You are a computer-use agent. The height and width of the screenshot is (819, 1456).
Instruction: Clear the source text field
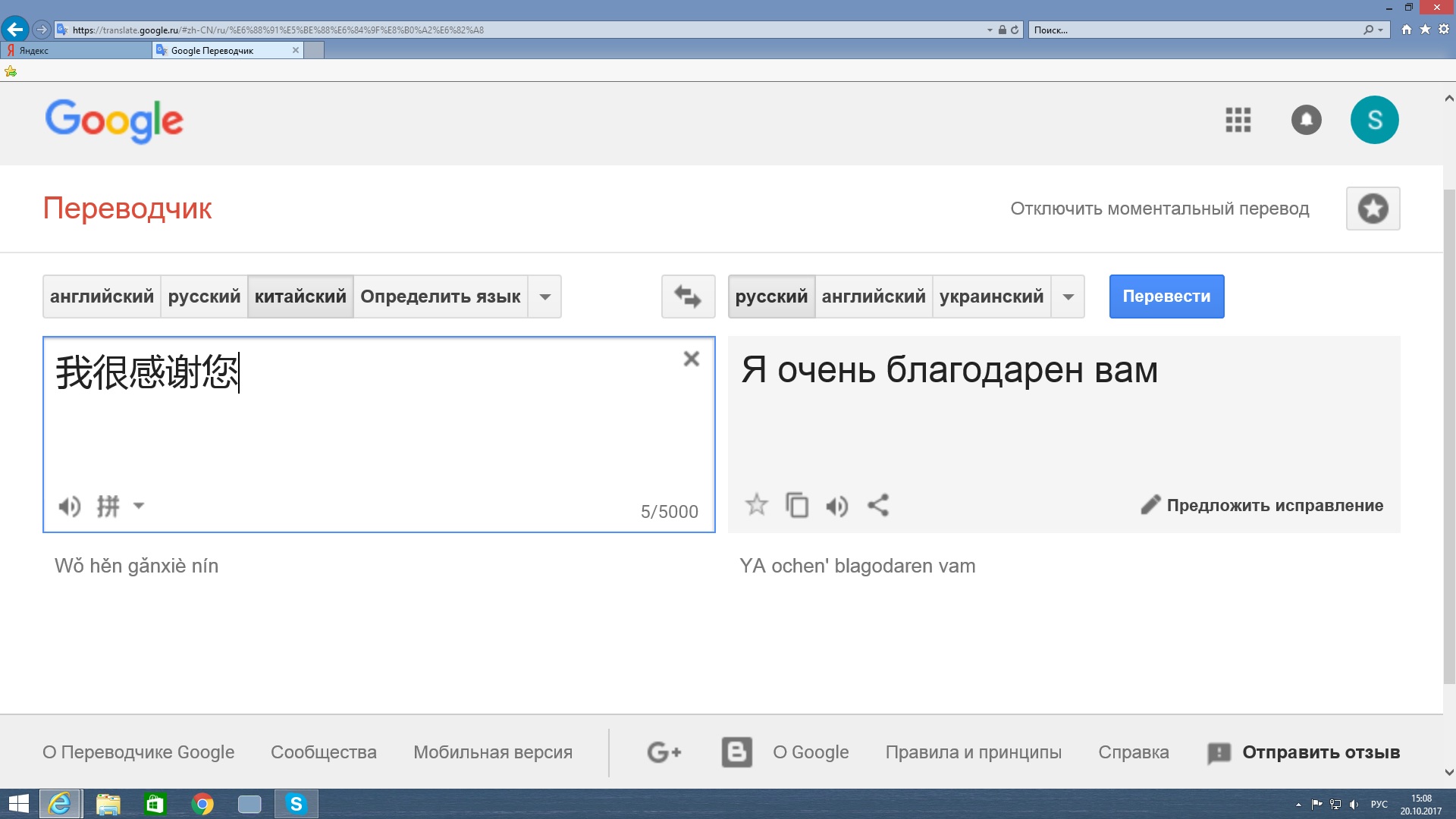pos(691,359)
